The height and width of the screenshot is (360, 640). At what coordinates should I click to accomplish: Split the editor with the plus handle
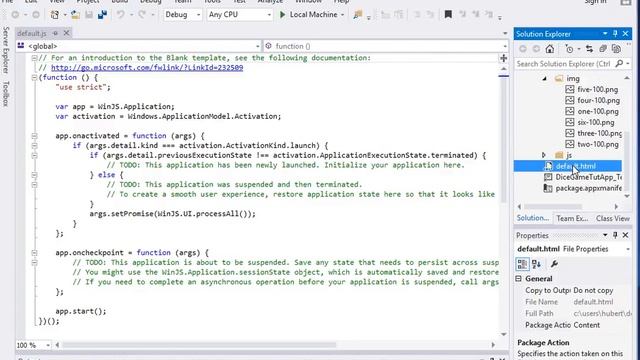point(504,58)
